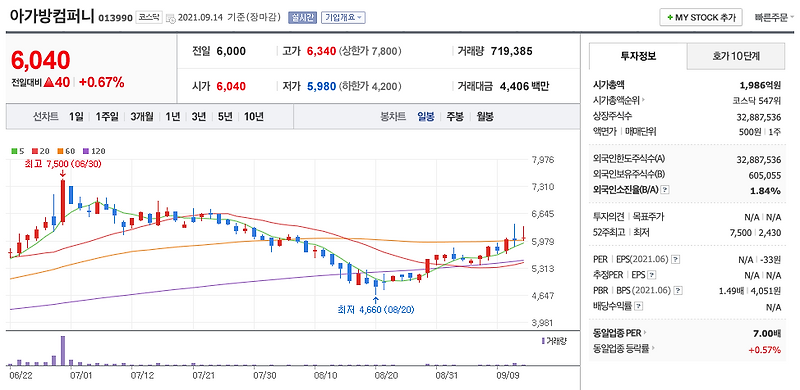This screenshot has width=800, height=390.
Task: Click the tall red candle at 06/30
Action: [x=63, y=201]
